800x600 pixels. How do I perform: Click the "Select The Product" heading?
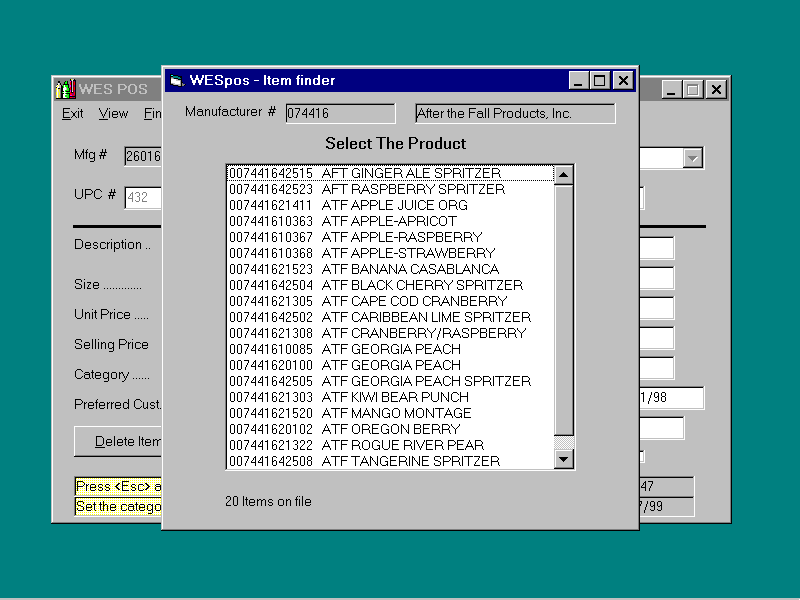click(395, 143)
